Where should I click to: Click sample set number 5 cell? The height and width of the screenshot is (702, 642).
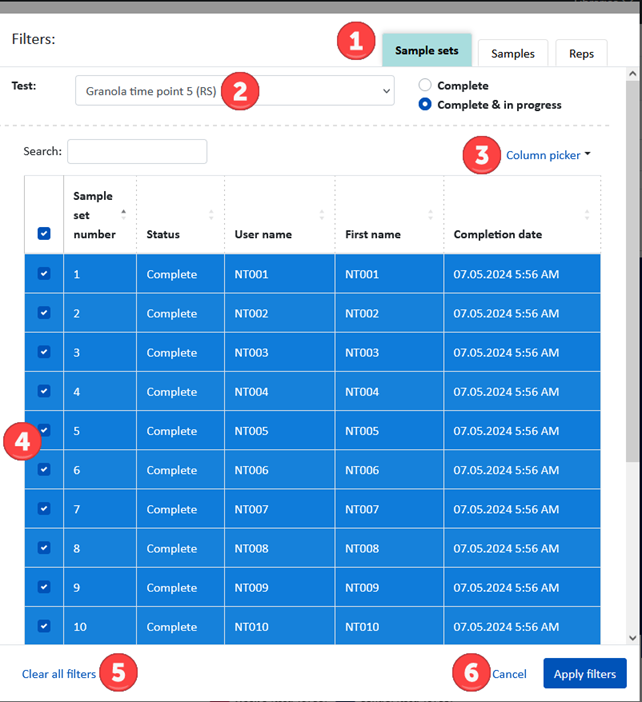point(100,431)
